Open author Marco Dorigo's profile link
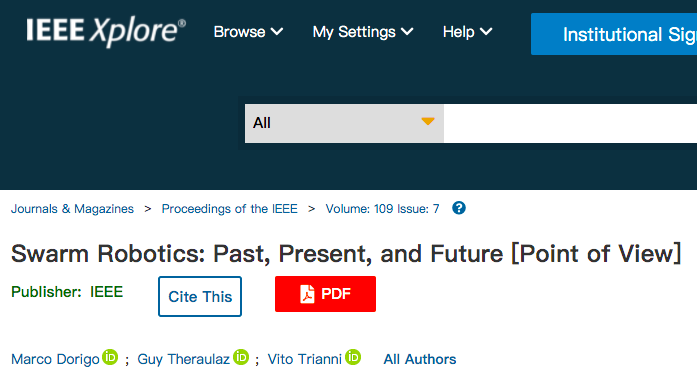Screen dimensions: 697x380 point(55,359)
